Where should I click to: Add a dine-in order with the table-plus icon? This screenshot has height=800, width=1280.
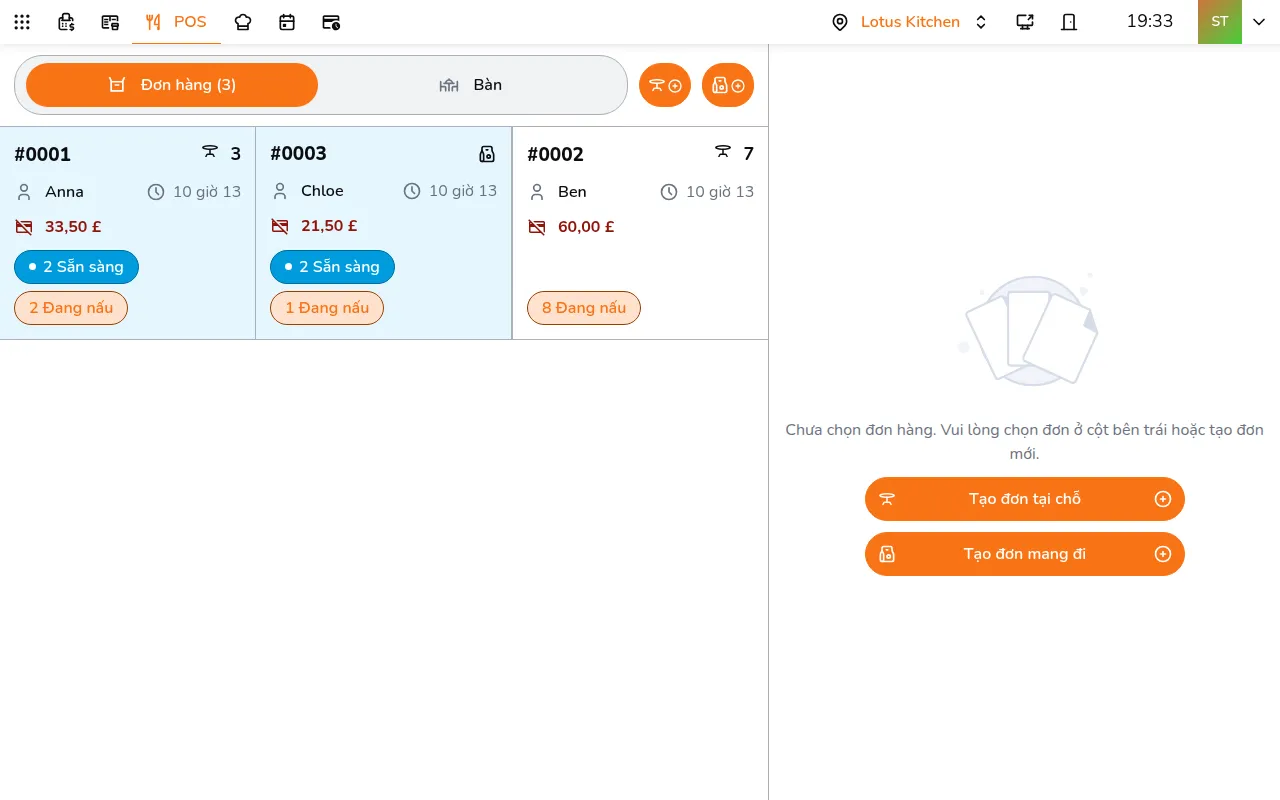click(x=665, y=85)
